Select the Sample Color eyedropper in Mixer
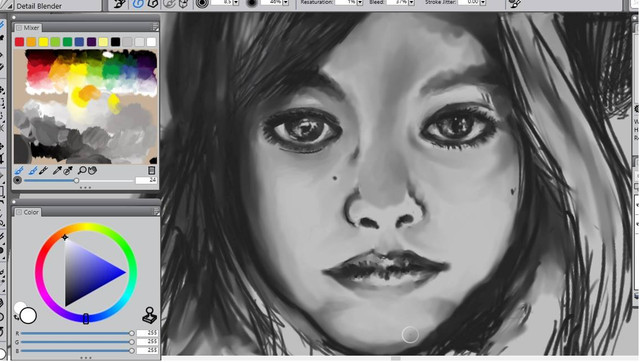 57,170
